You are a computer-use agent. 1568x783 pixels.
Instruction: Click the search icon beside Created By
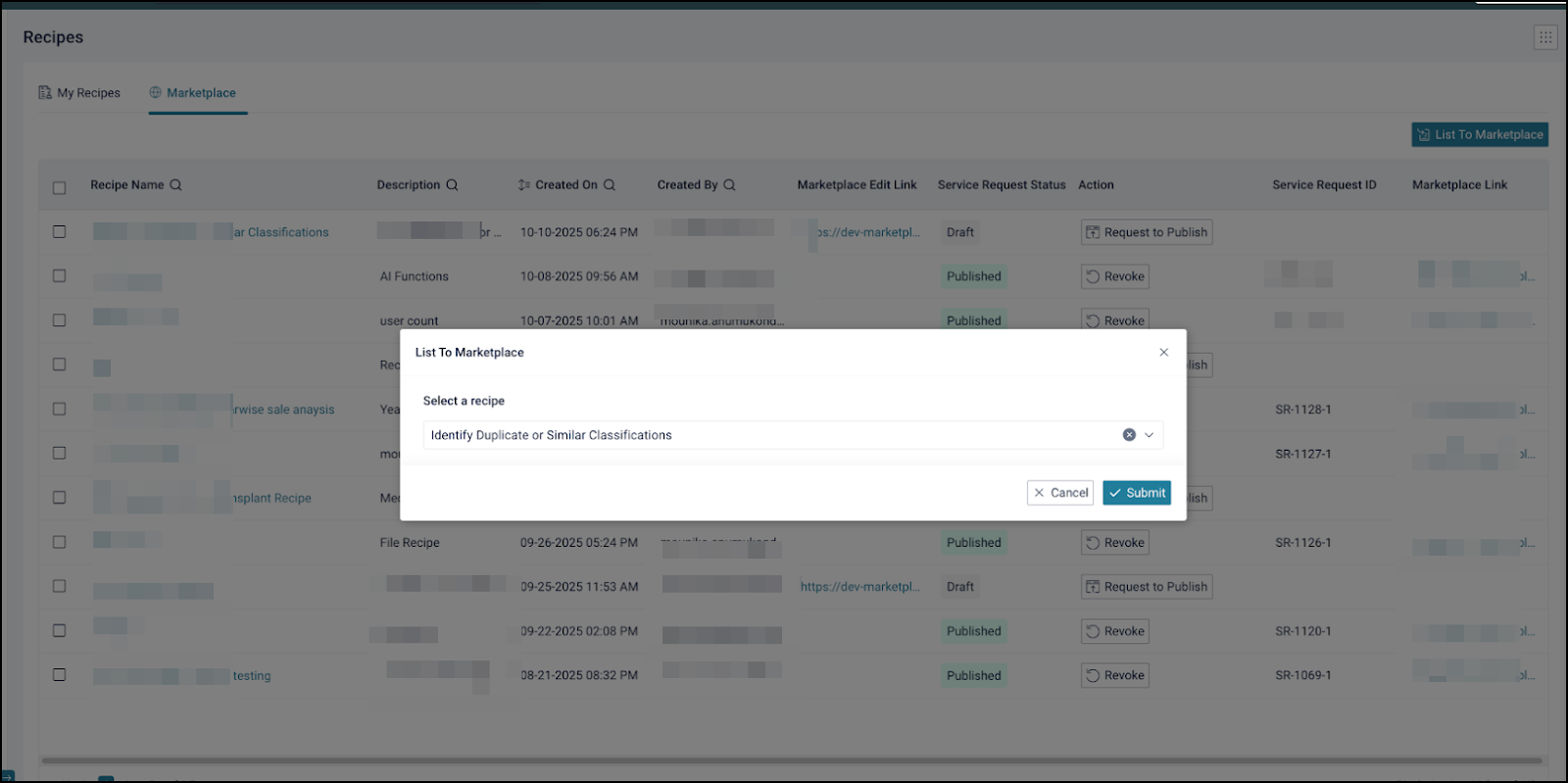tap(730, 185)
